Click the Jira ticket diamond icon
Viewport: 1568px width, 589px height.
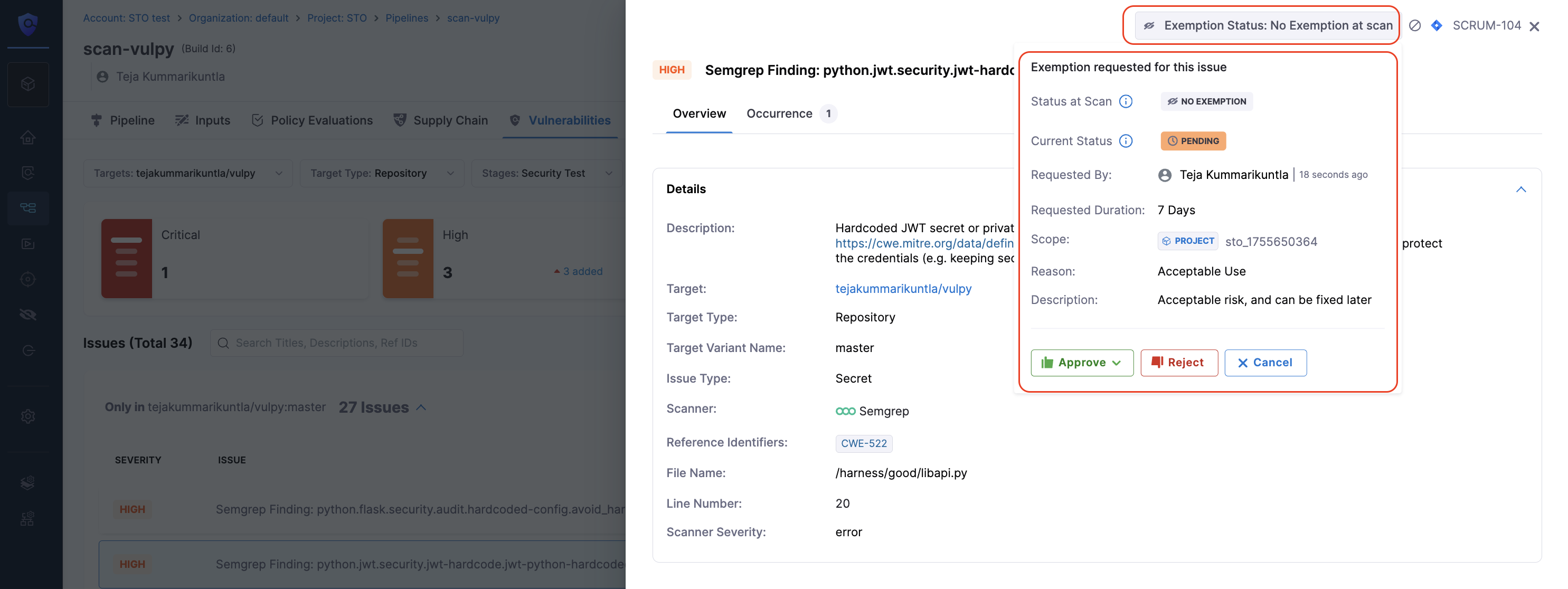point(1437,25)
